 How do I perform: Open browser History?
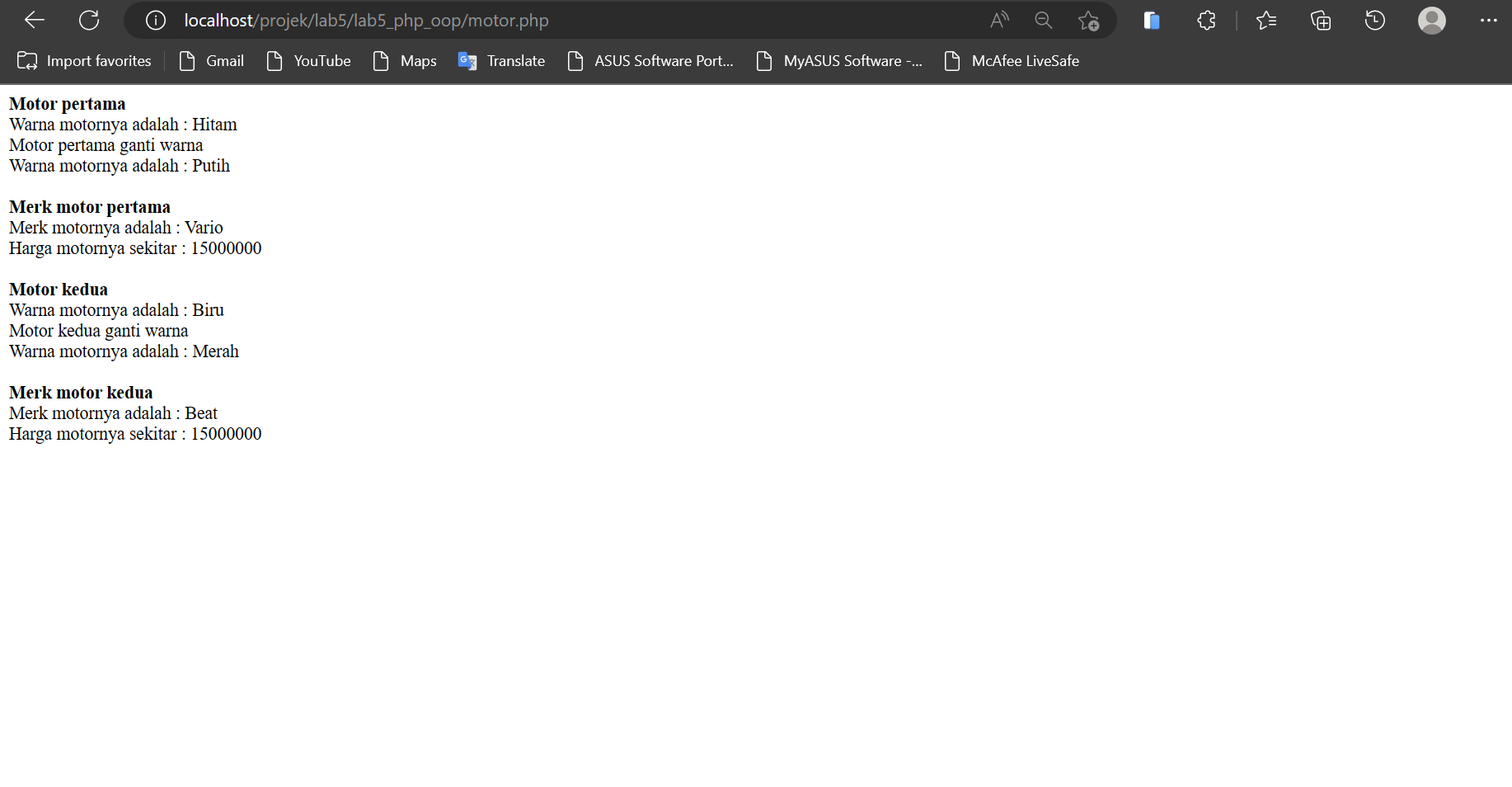coord(1374,20)
